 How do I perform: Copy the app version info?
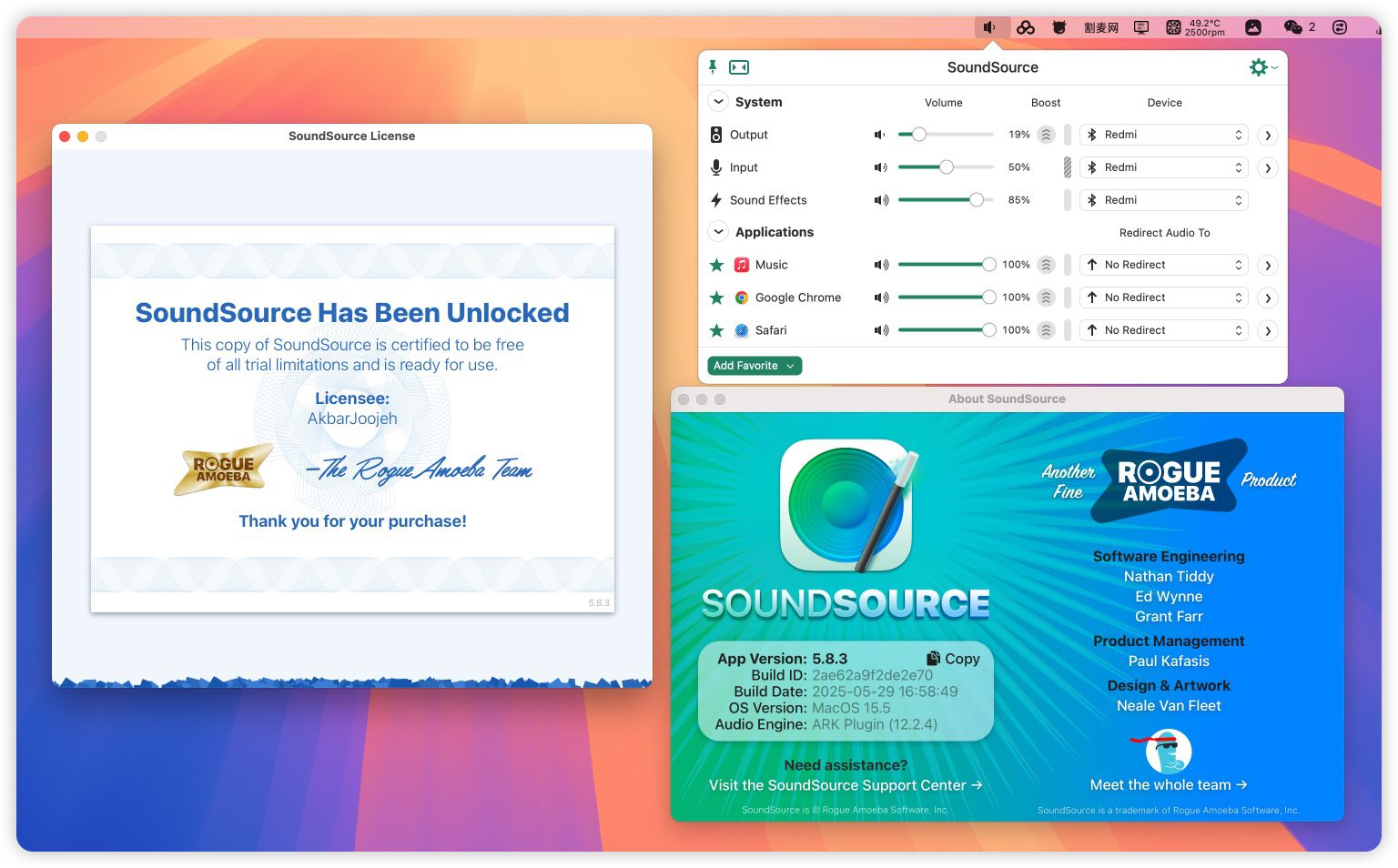click(953, 659)
